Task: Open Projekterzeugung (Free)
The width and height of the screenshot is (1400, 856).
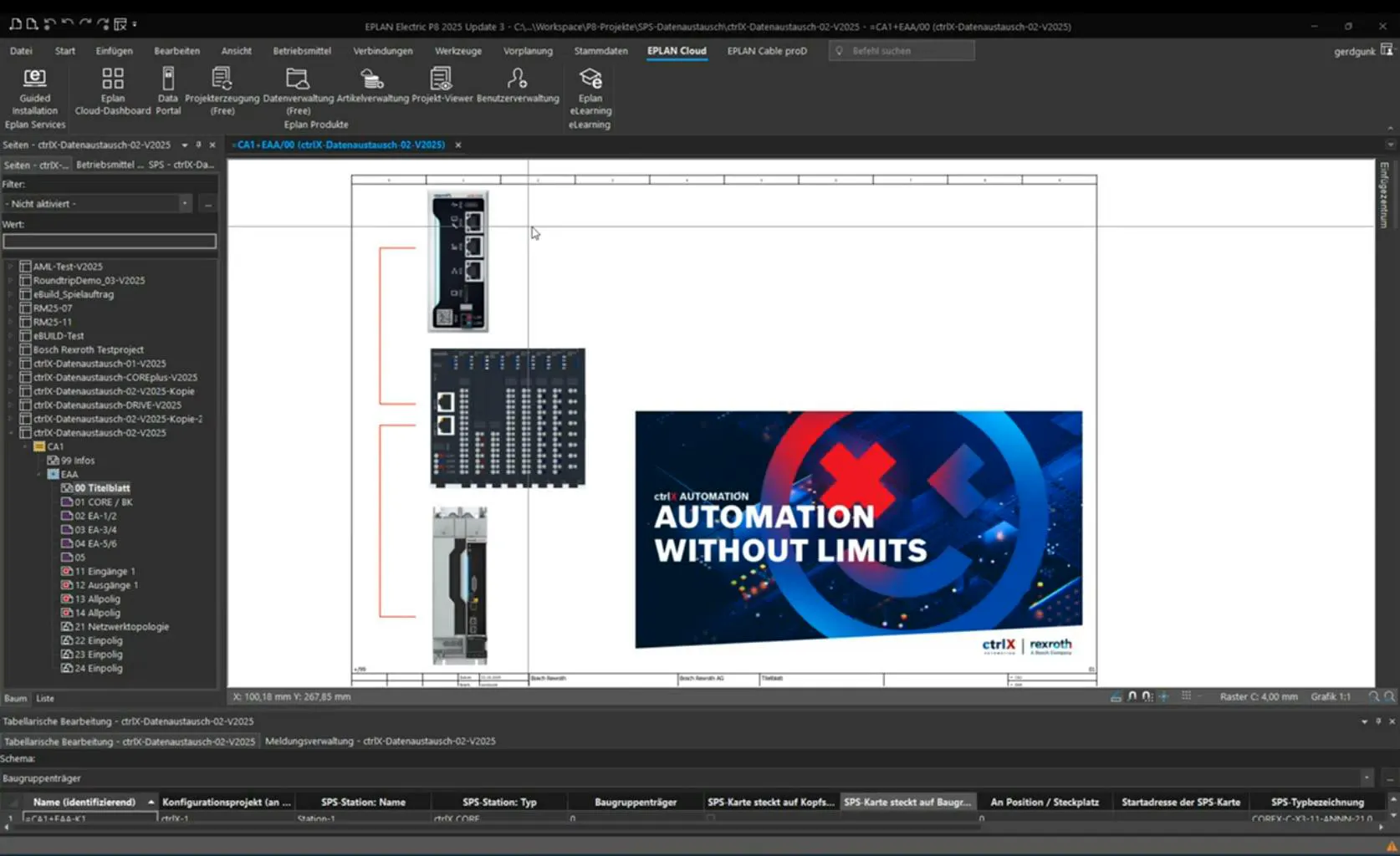Action: tap(222, 91)
